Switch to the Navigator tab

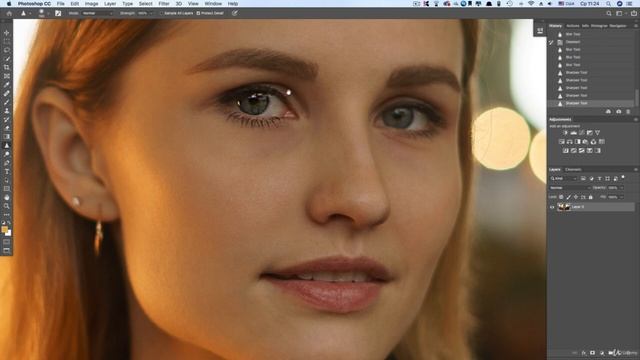click(618, 26)
